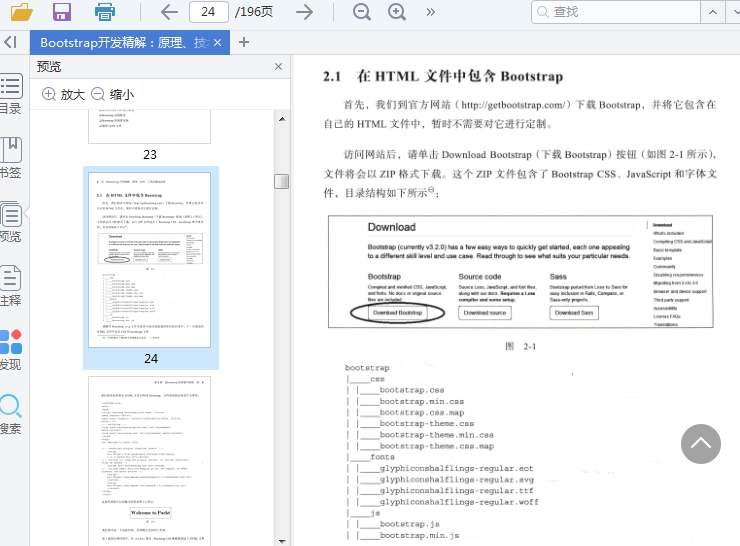
Task: Click the page number field showing 24
Action: pos(208,12)
